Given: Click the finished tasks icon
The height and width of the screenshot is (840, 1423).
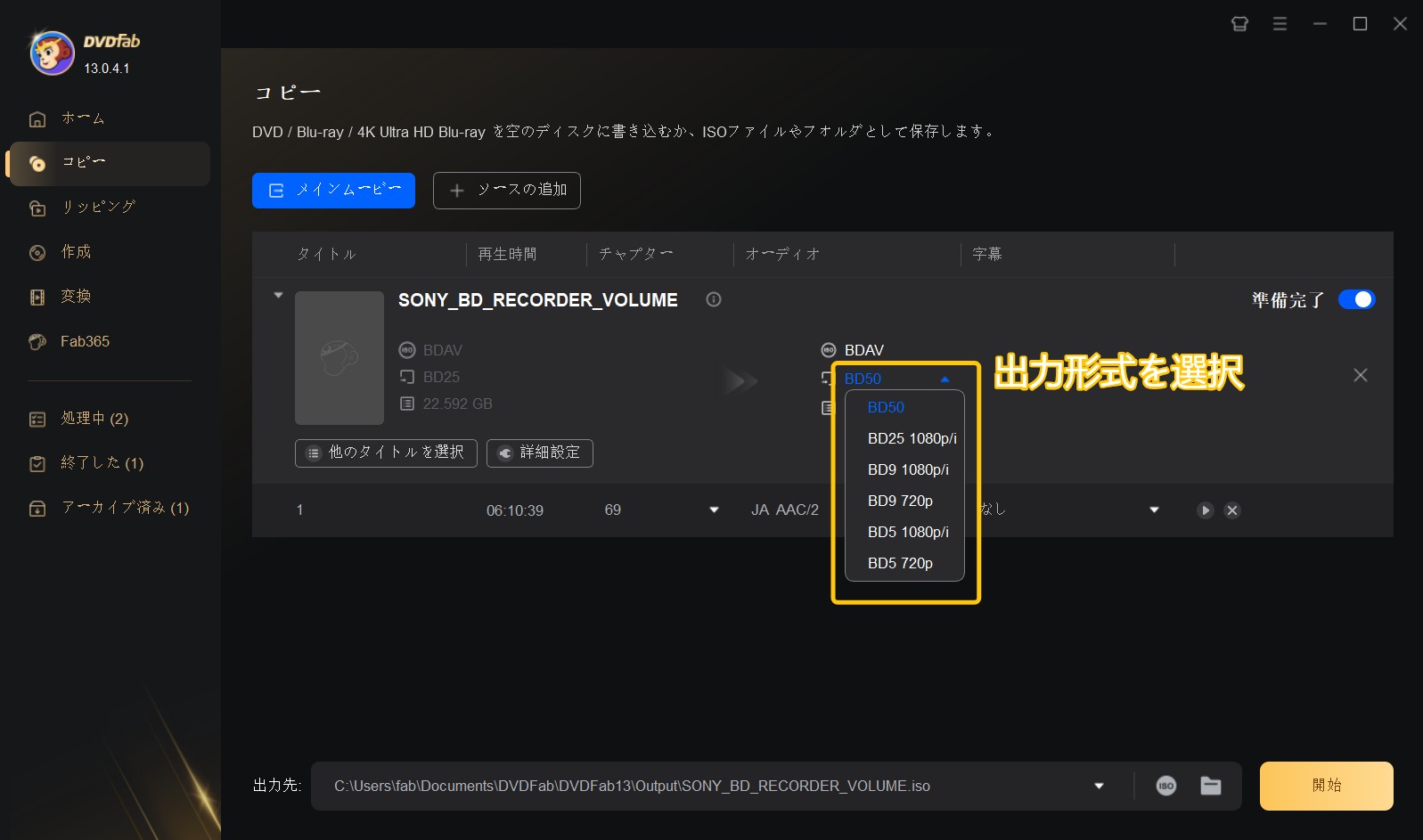Looking at the screenshot, I should (x=37, y=464).
